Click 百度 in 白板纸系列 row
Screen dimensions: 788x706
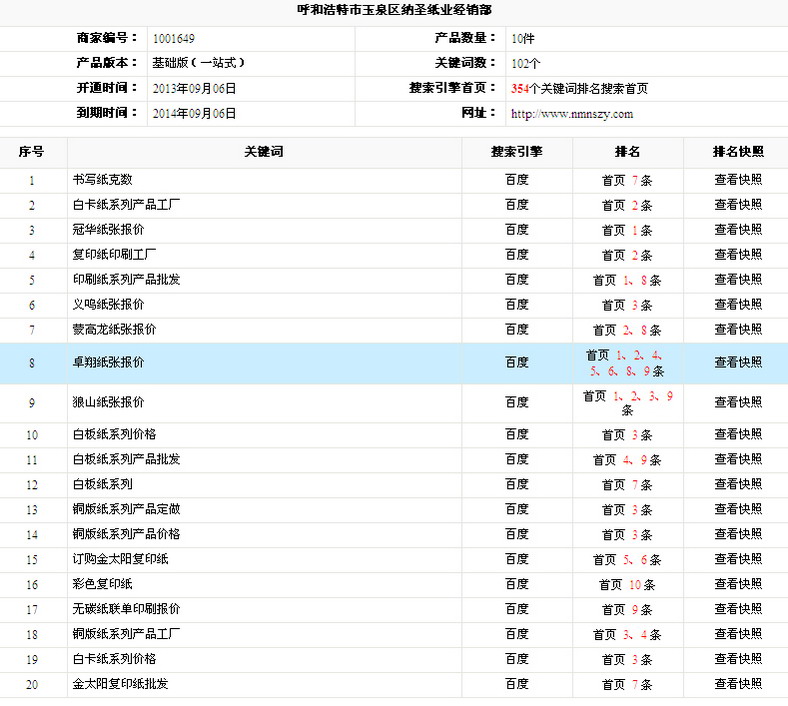pos(517,484)
